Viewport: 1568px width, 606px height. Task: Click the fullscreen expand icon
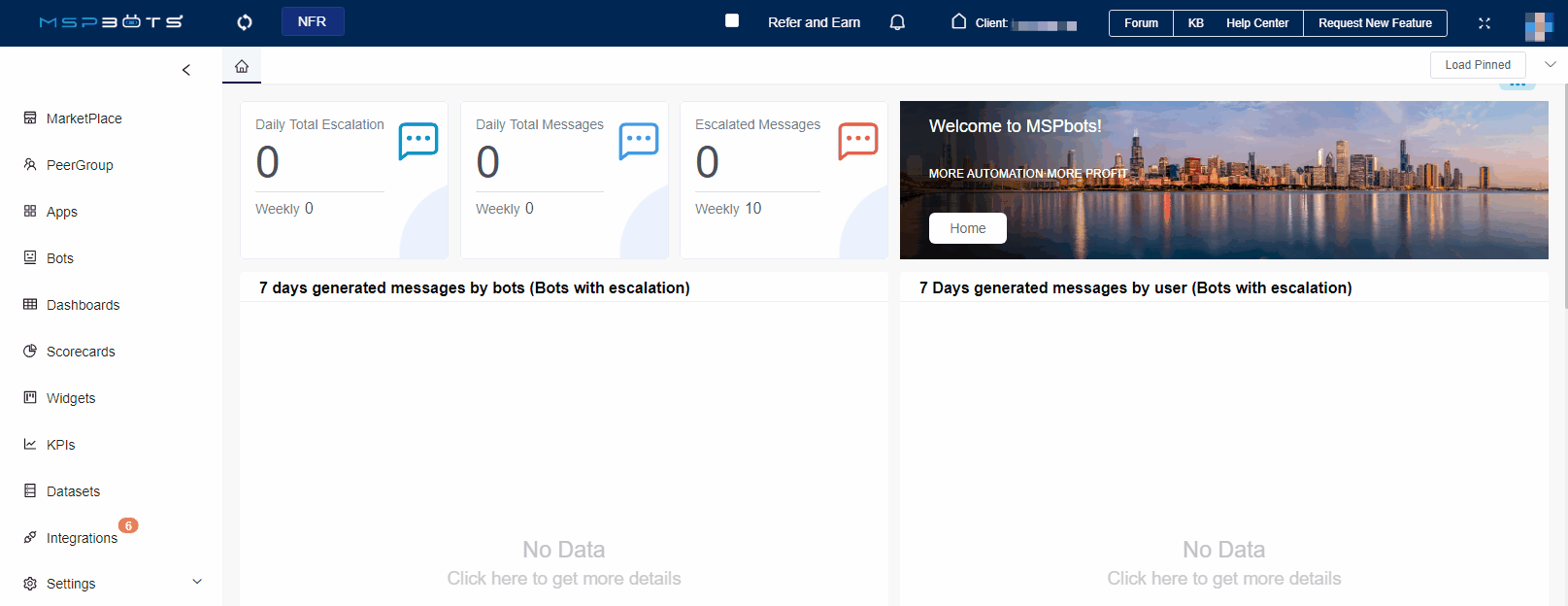(x=1484, y=23)
